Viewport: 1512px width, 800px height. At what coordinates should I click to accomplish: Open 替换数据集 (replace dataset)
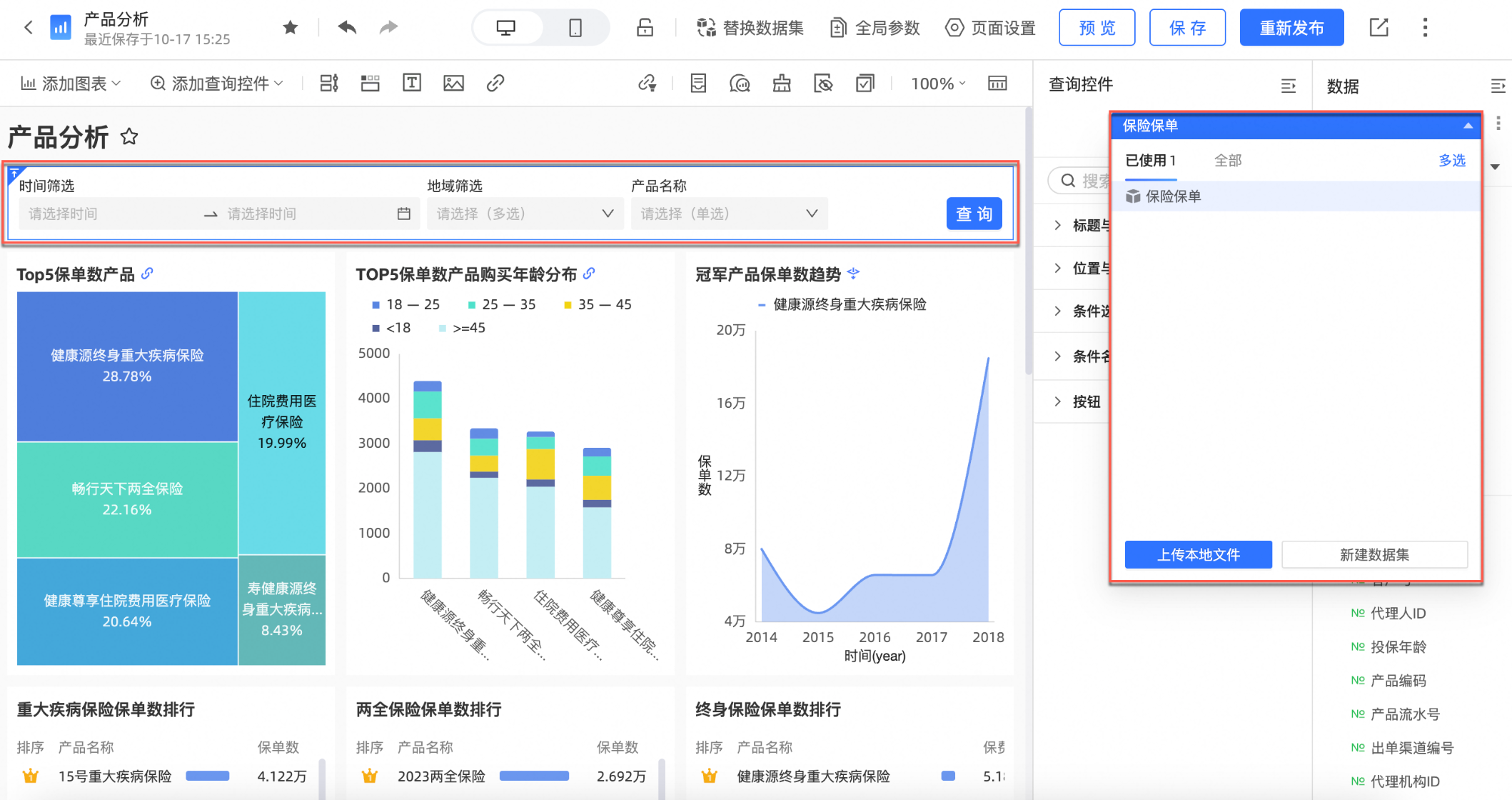tap(750, 28)
